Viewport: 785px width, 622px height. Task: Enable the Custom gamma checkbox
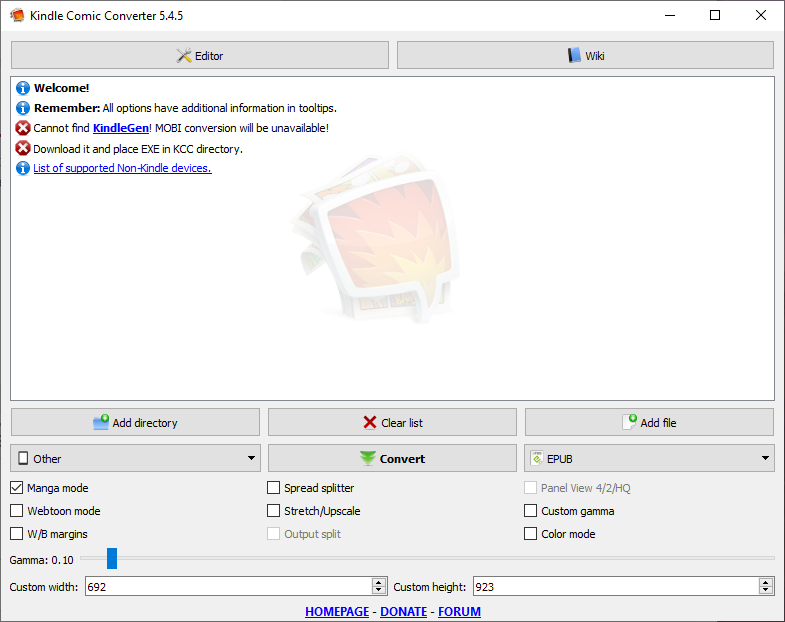[x=530, y=511]
